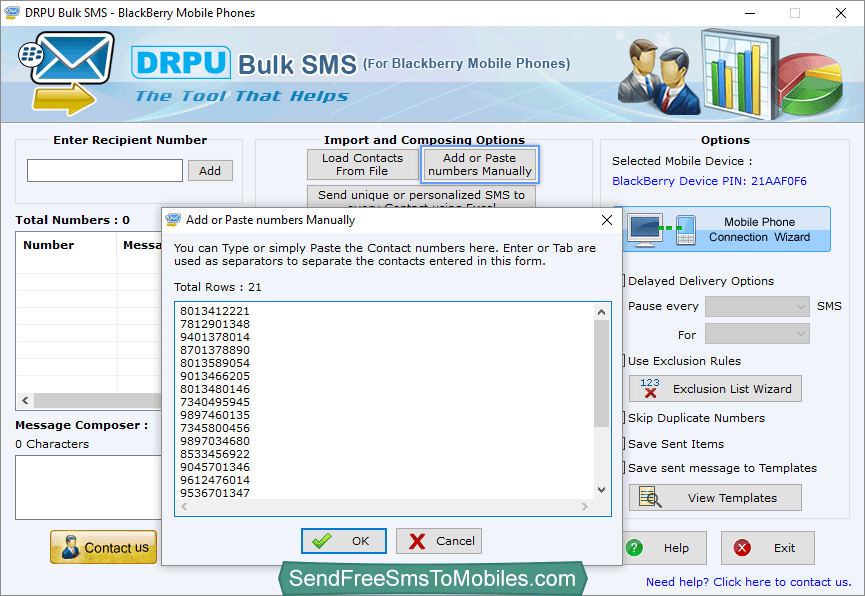This screenshot has height=596, width=865.
Task: Open the Pause every dropdown
Action: tap(757, 306)
